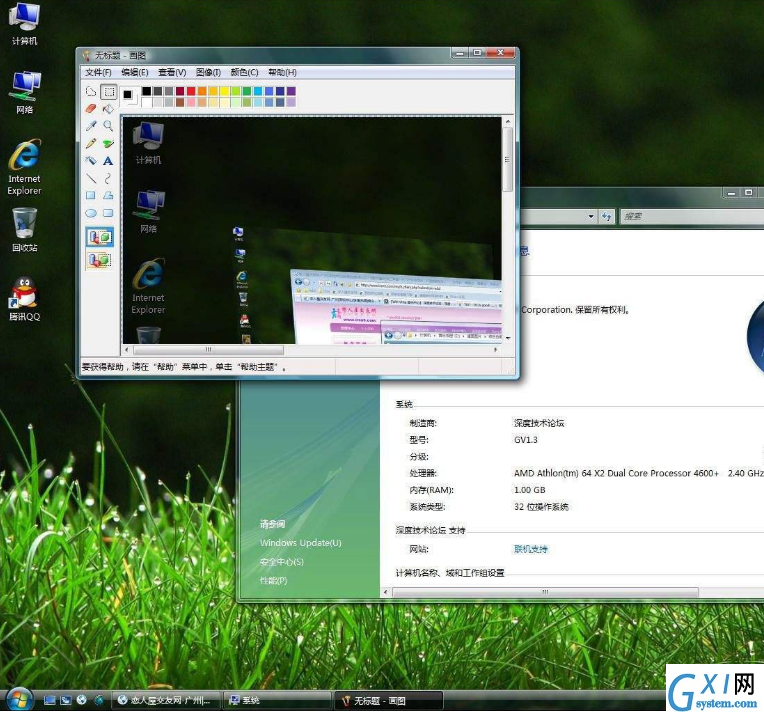Screen dimensions: 764x712
Task: Select the Brush tool in Paint
Action: (108, 143)
